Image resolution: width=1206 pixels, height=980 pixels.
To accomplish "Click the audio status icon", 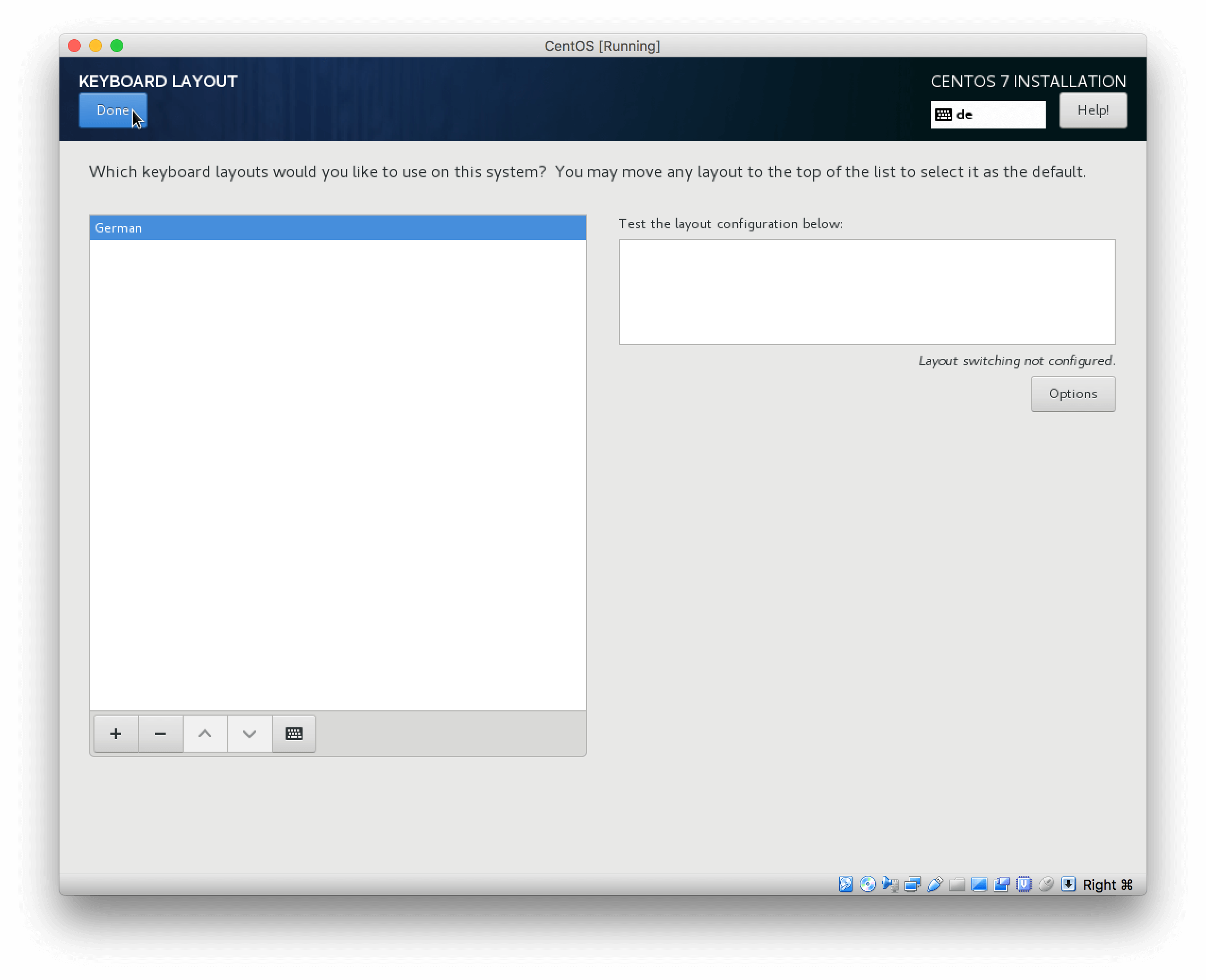I will pos(890,884).
